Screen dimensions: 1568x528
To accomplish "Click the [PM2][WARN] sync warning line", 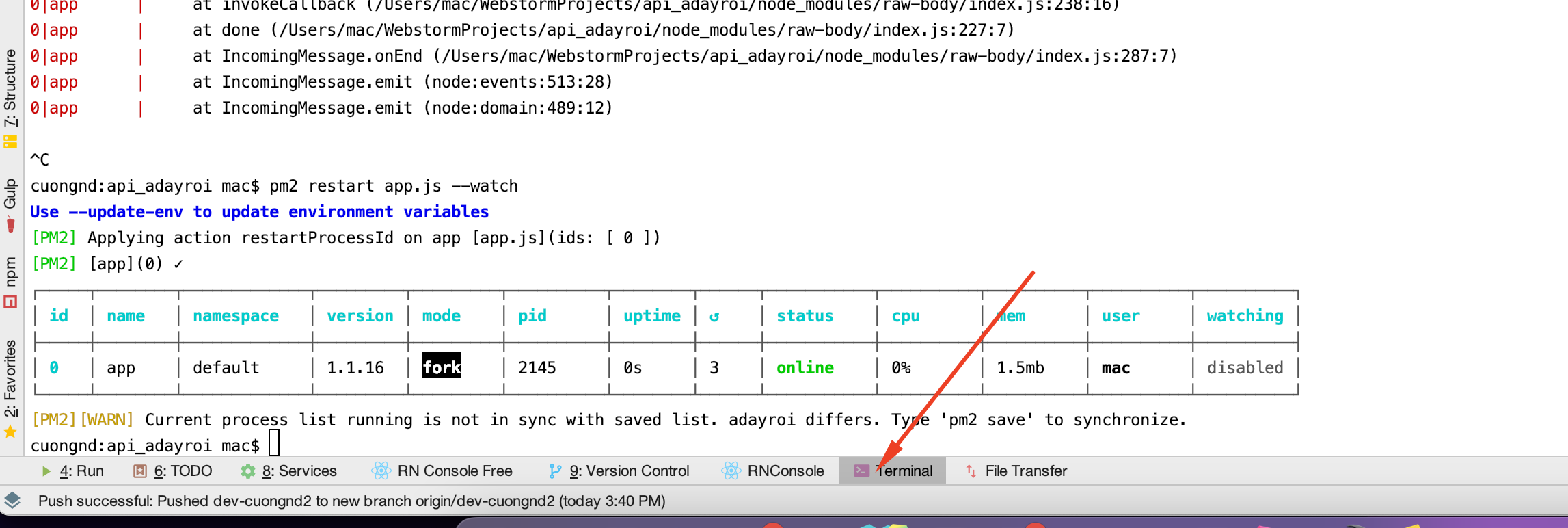I will click(608, 420).
